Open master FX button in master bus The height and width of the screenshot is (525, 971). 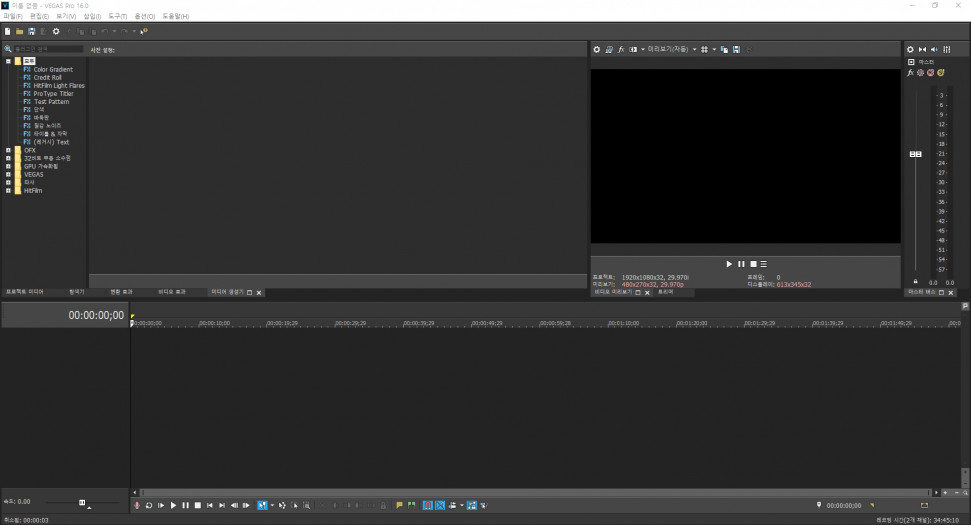(910, 72)
